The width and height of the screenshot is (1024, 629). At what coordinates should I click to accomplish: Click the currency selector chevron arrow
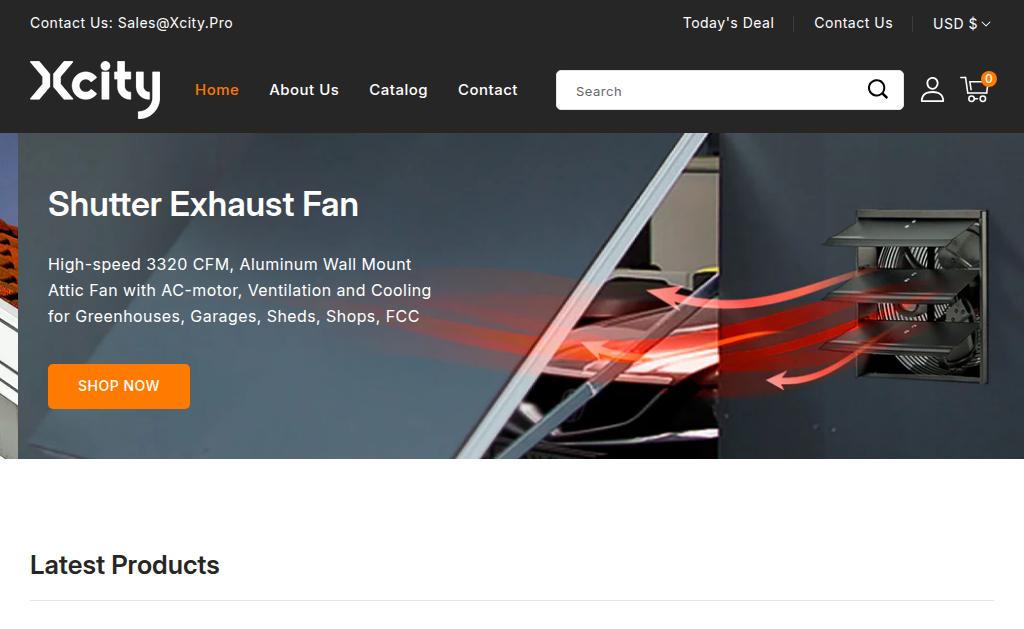986,24
